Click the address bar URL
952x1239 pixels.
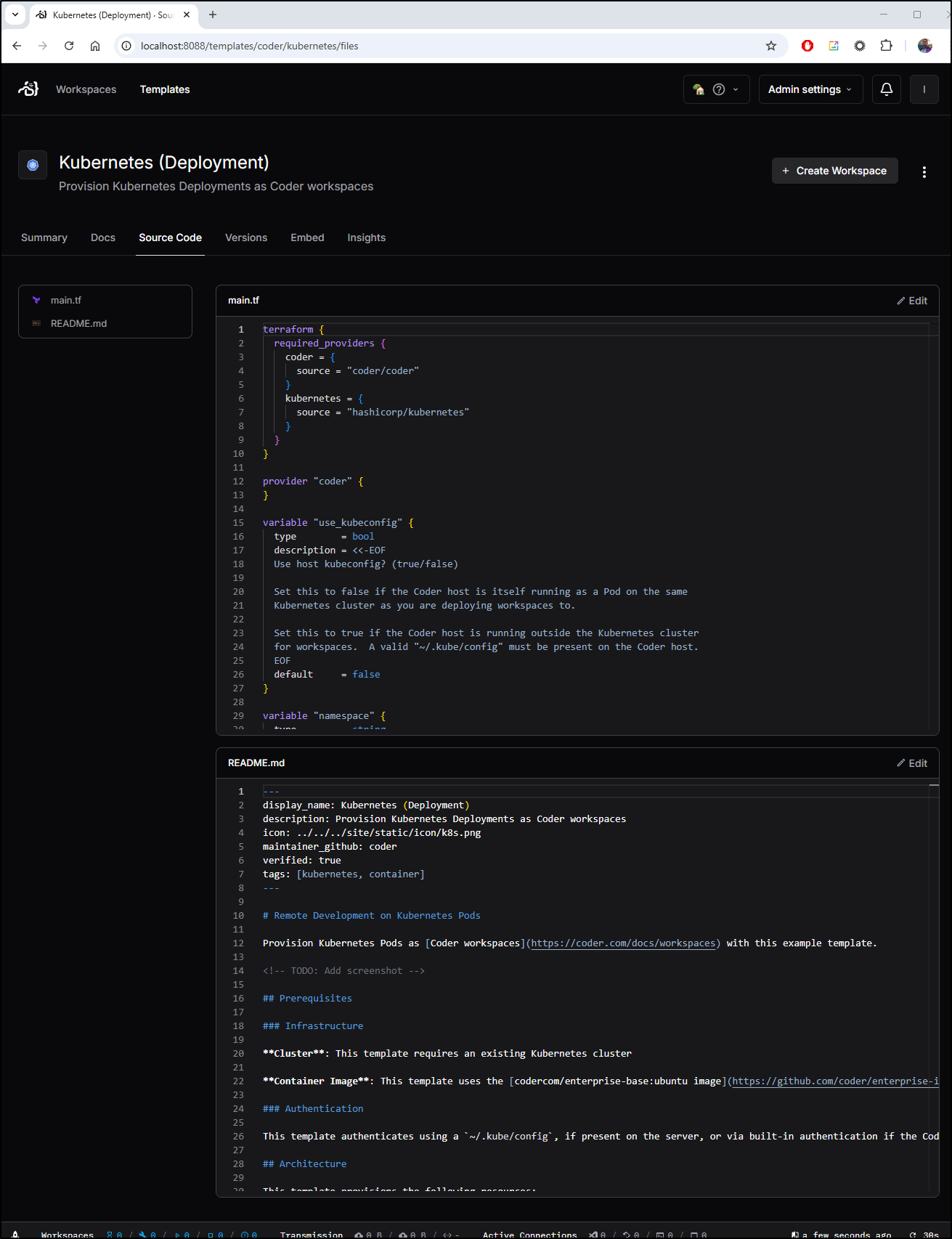(x=250, y=46)
